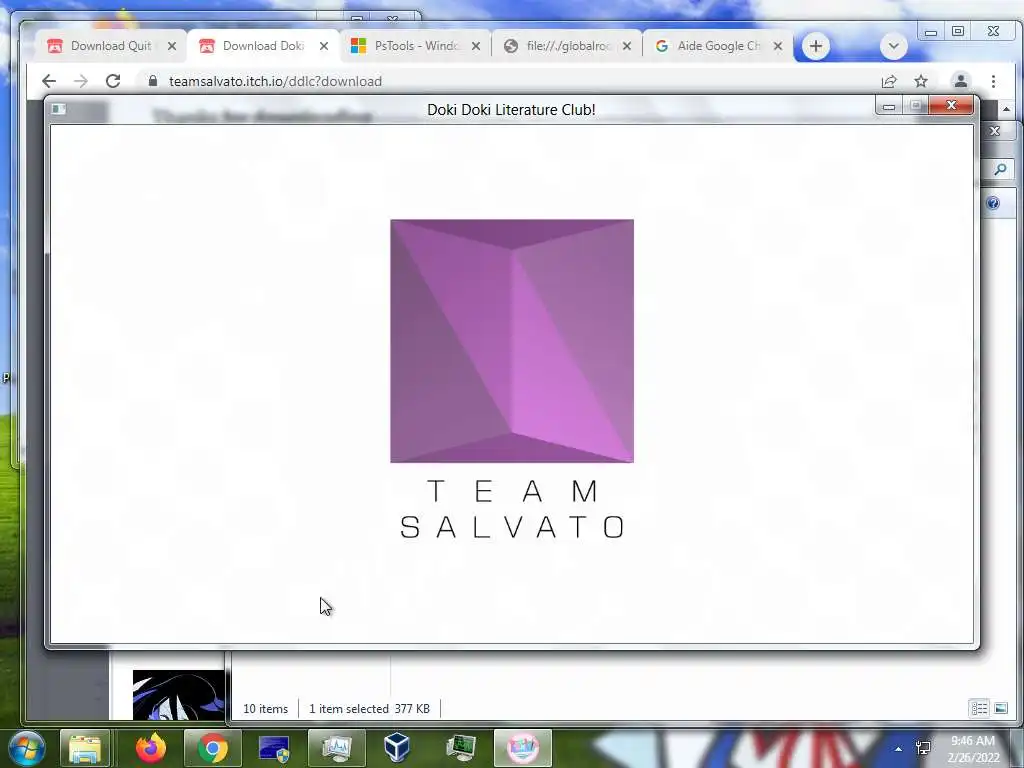Expand the tab search dropdown arrow
Viewport: 1024px width, 768px height.
[893, 46]
